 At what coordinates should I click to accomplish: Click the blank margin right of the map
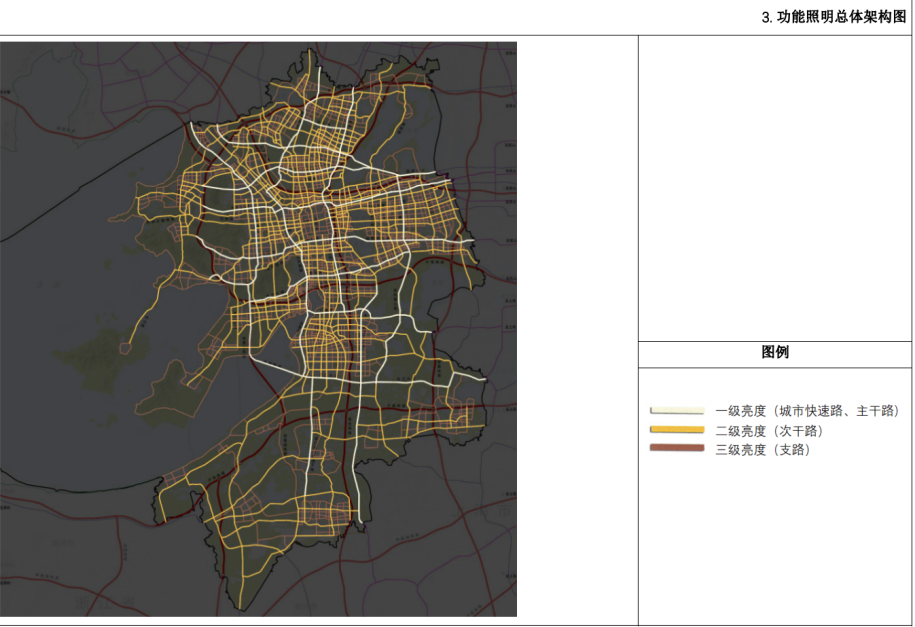pyautogui.click(x=577, y=330)
